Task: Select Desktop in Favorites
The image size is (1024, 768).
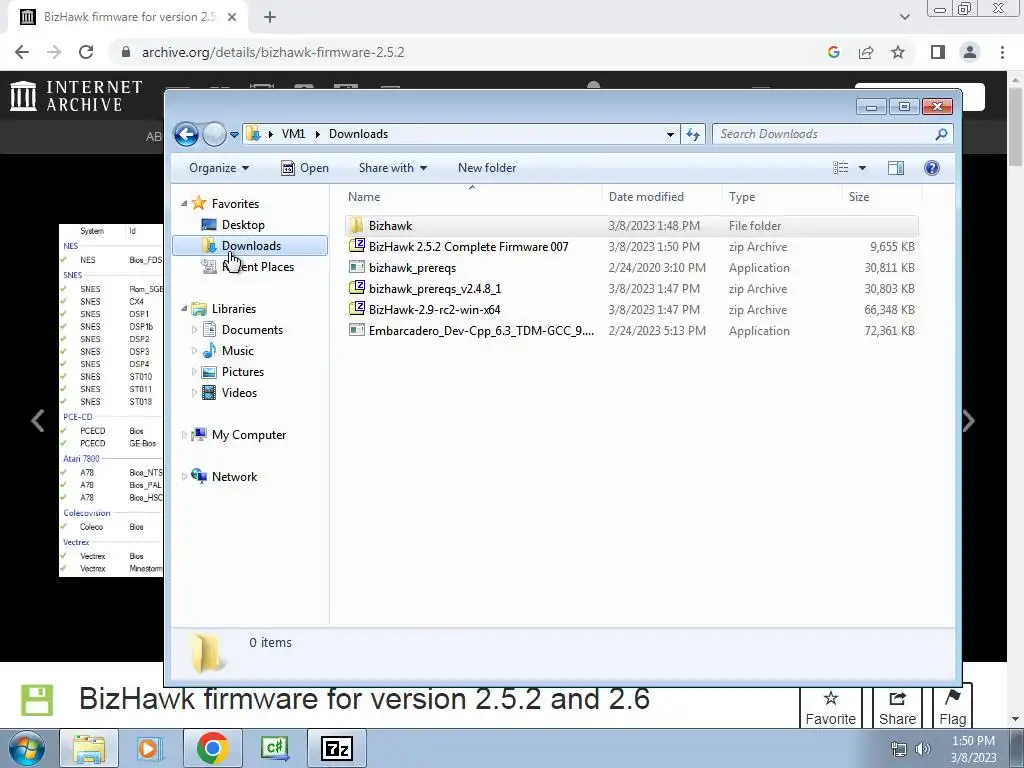Action: tap(243, 225)
